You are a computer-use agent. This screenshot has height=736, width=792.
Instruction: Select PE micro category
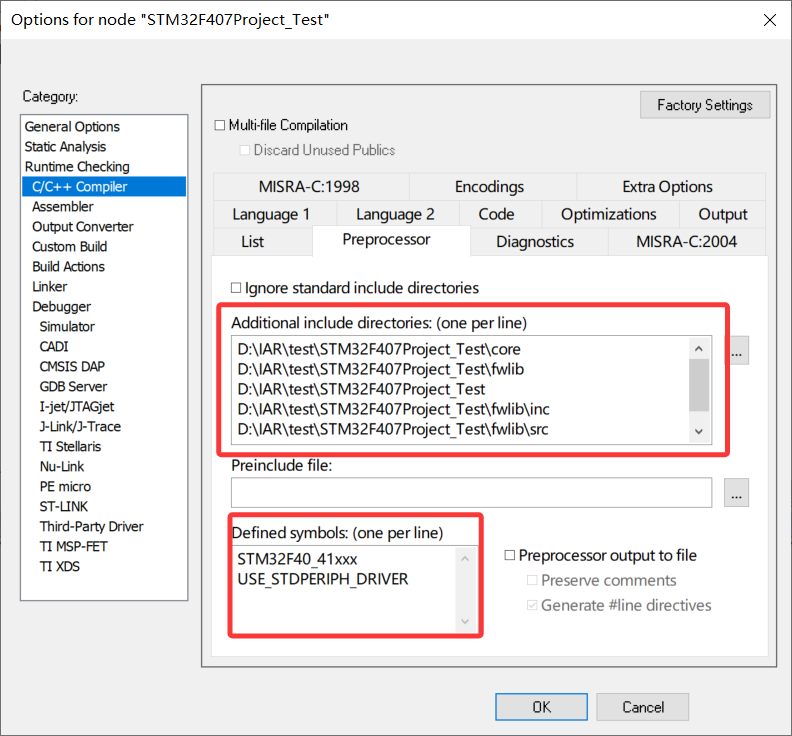[x=65, y=486]
